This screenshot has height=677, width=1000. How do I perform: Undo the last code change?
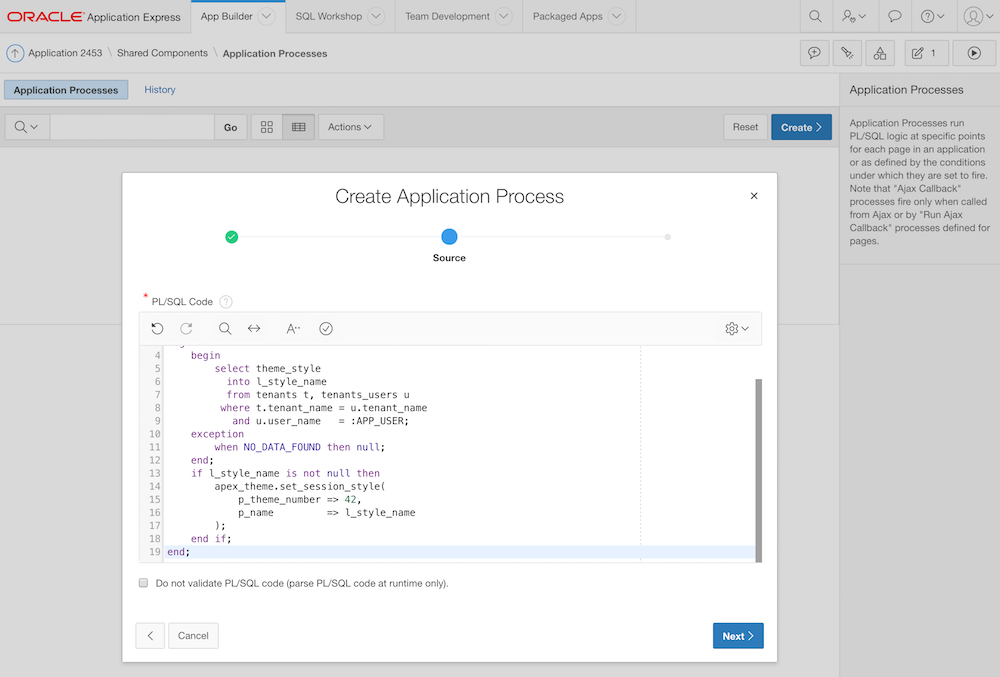coord(157,328)
